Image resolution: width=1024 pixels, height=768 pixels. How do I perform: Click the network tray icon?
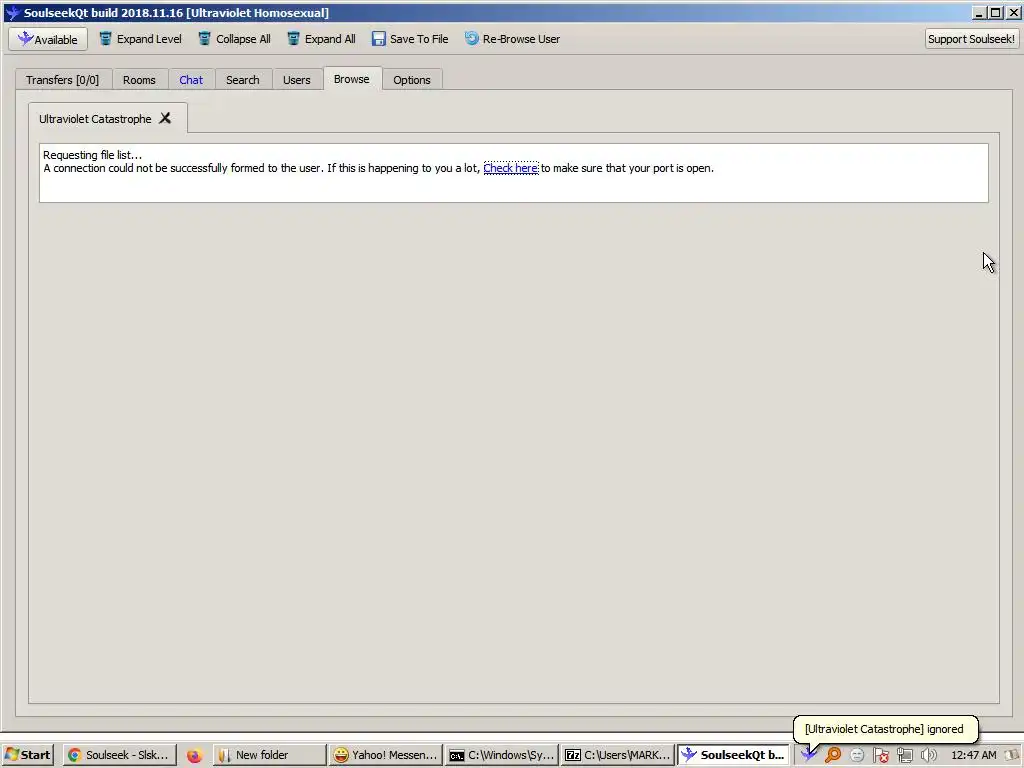(x=904, y=755)
